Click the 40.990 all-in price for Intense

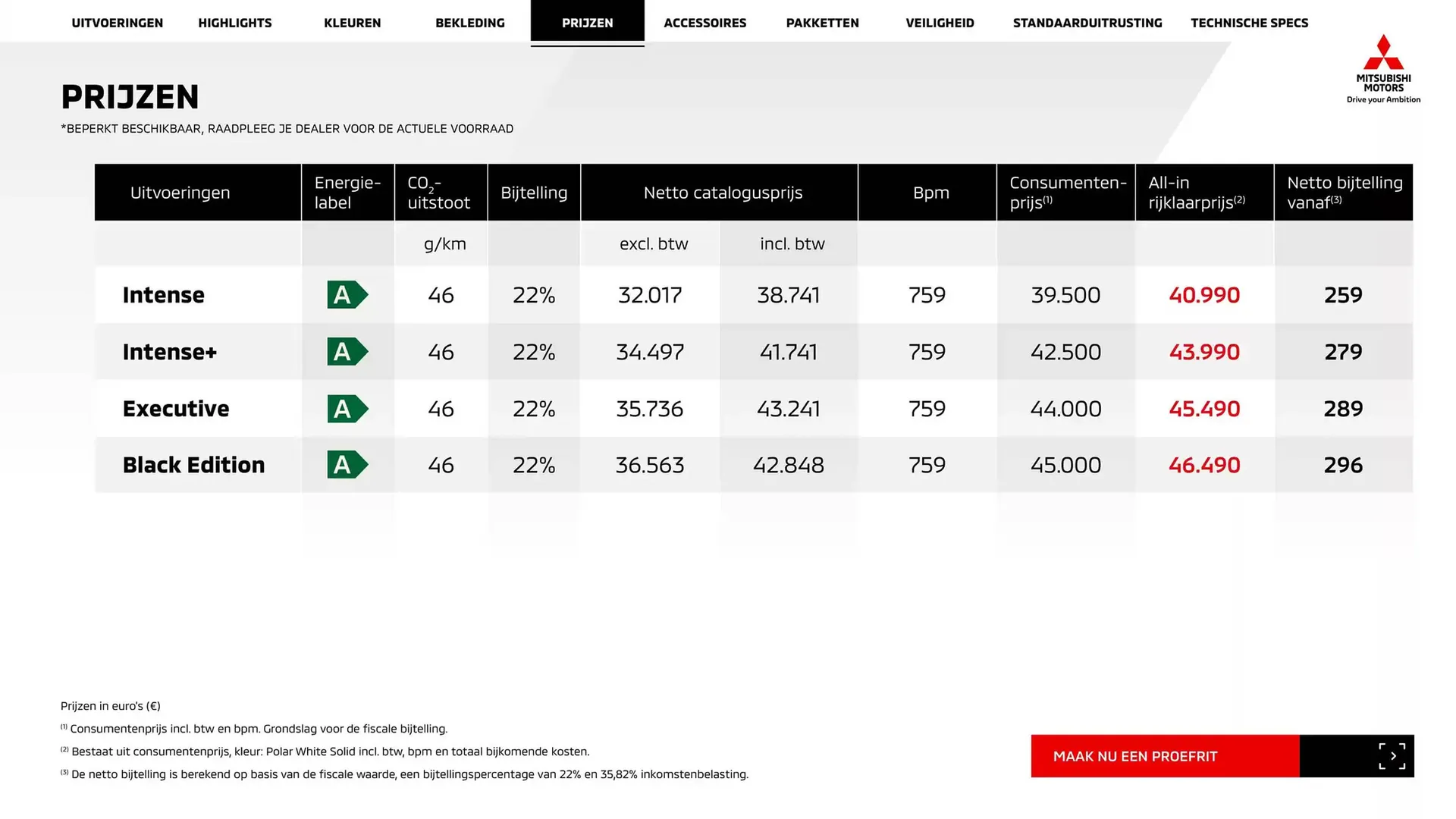tap(1204, 295)
